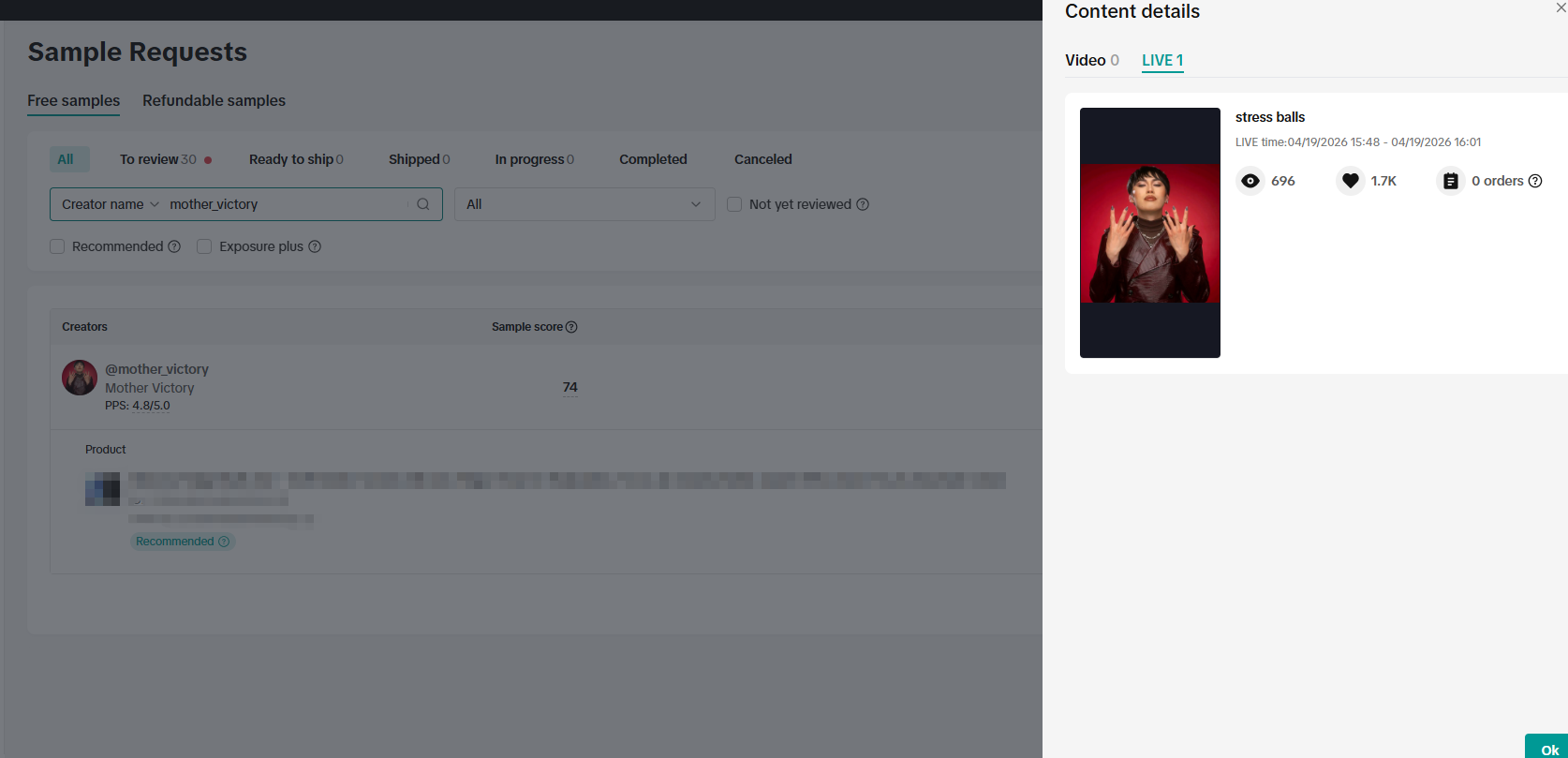Click the 1.7K likes count

pyautogui.click(x=1383, y=181)
